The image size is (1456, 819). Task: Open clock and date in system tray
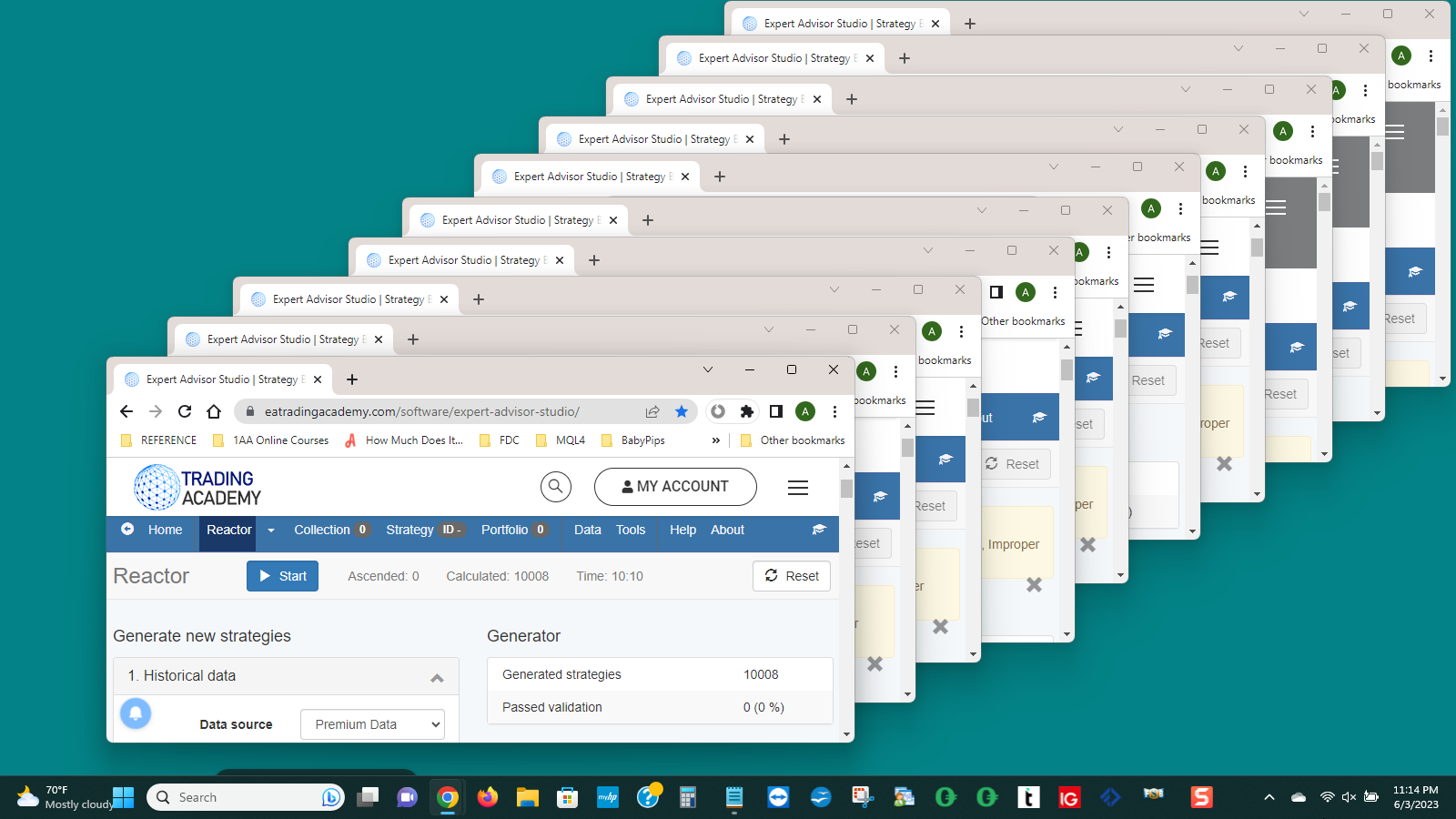[x=1415, y=797]
